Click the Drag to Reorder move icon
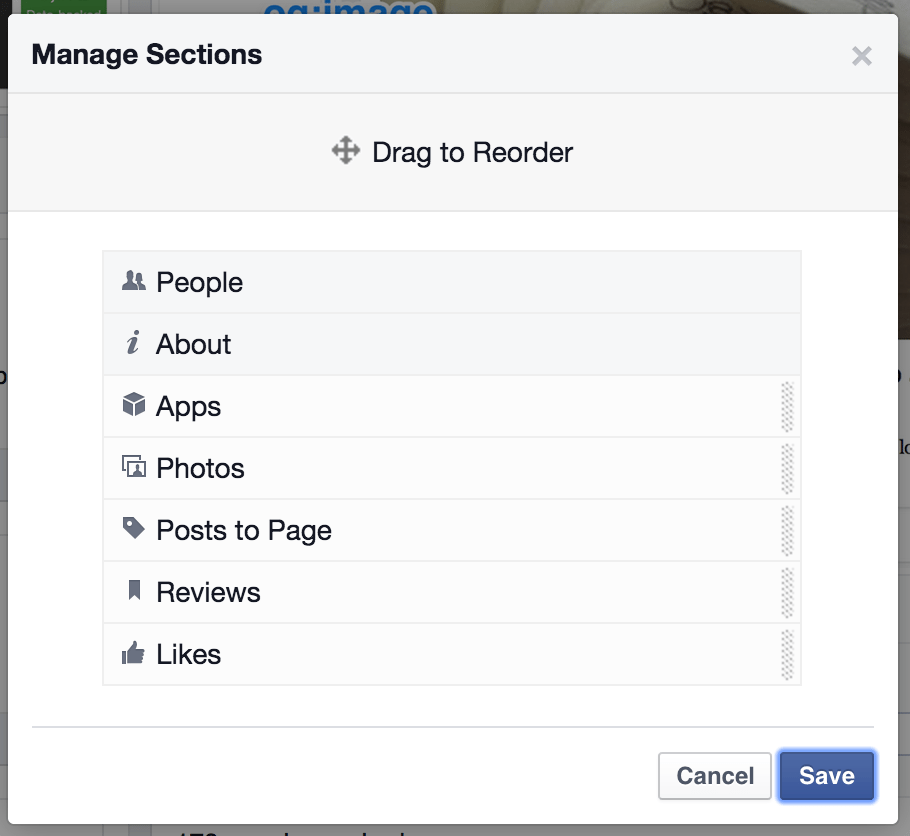 [345, 151]
